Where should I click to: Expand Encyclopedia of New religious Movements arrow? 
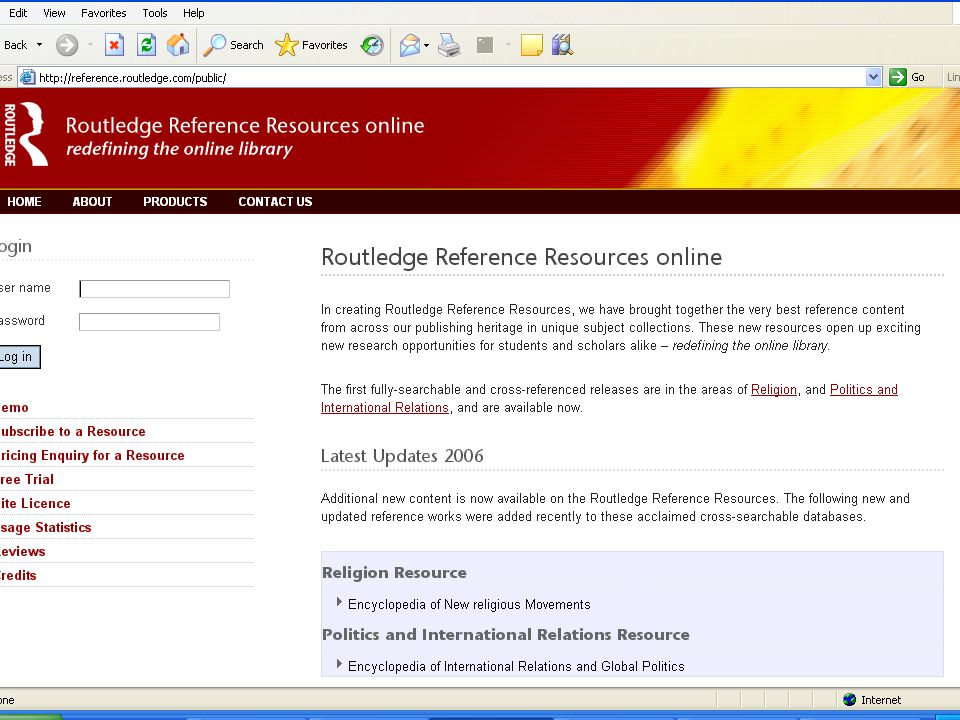339,602
